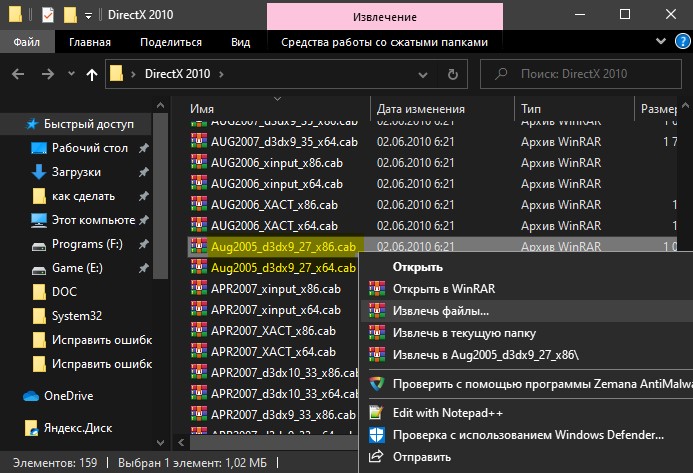
Task: Choose Извлечь в текущую папку
Action: pos(464,333)
